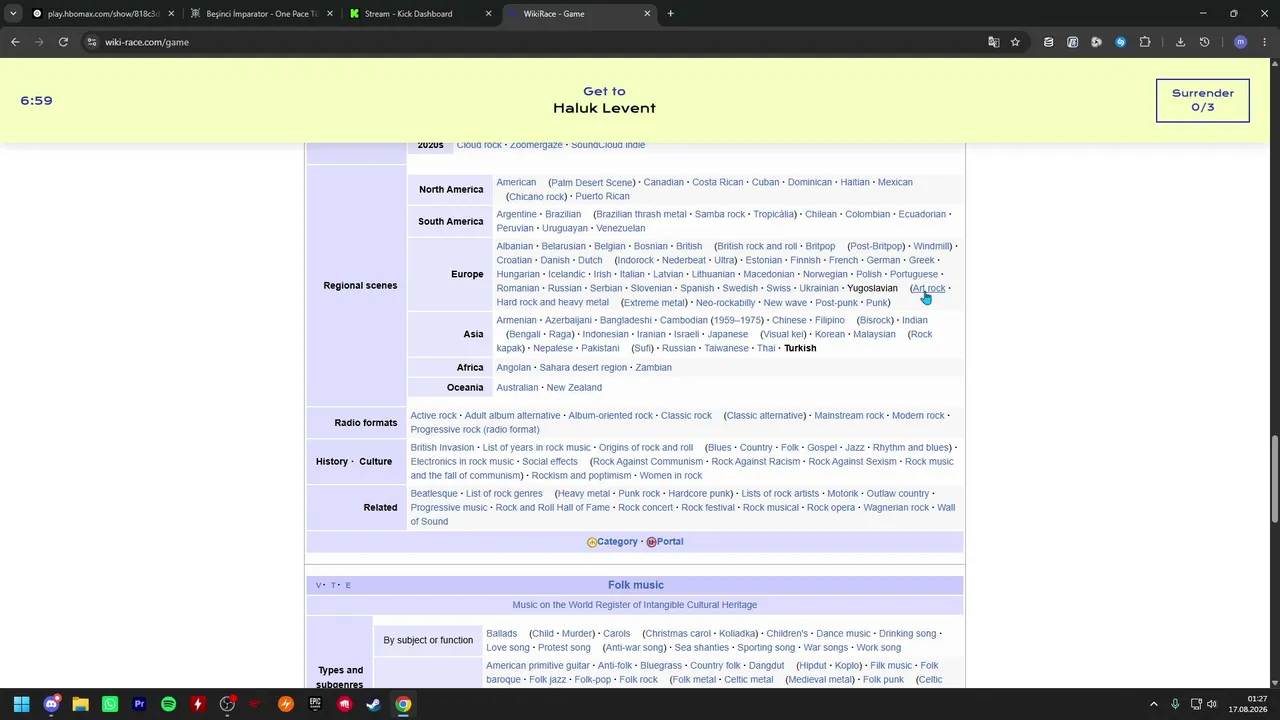
Task: Open Discord from the taskbar
Action: [x=51, y=704]
